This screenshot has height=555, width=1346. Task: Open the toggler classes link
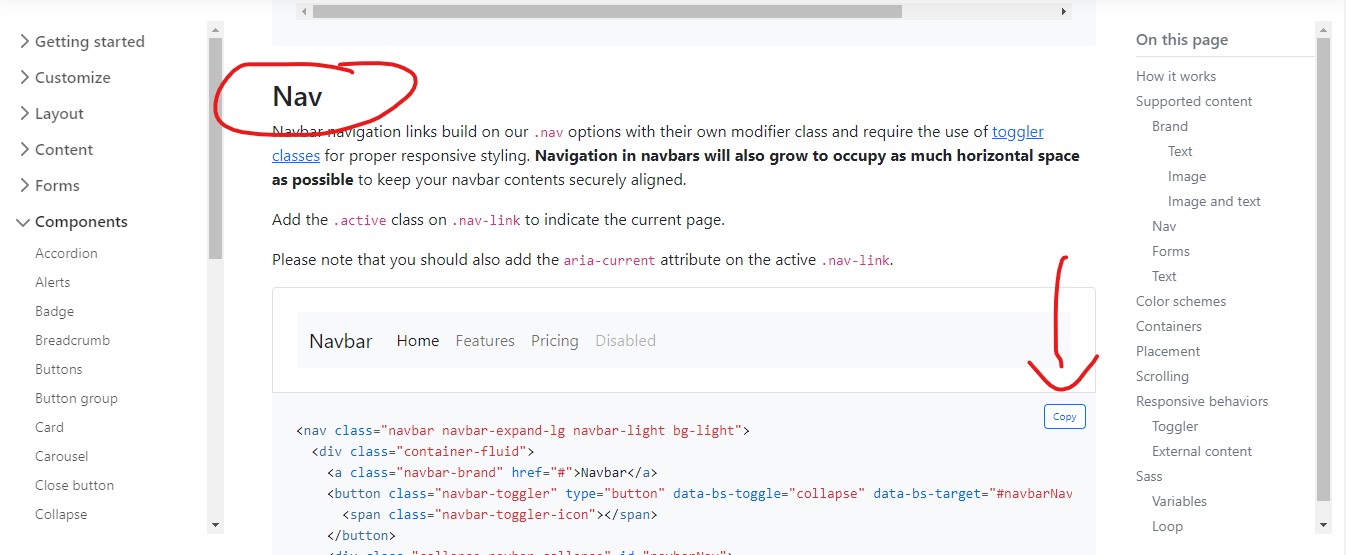point(658,143)
